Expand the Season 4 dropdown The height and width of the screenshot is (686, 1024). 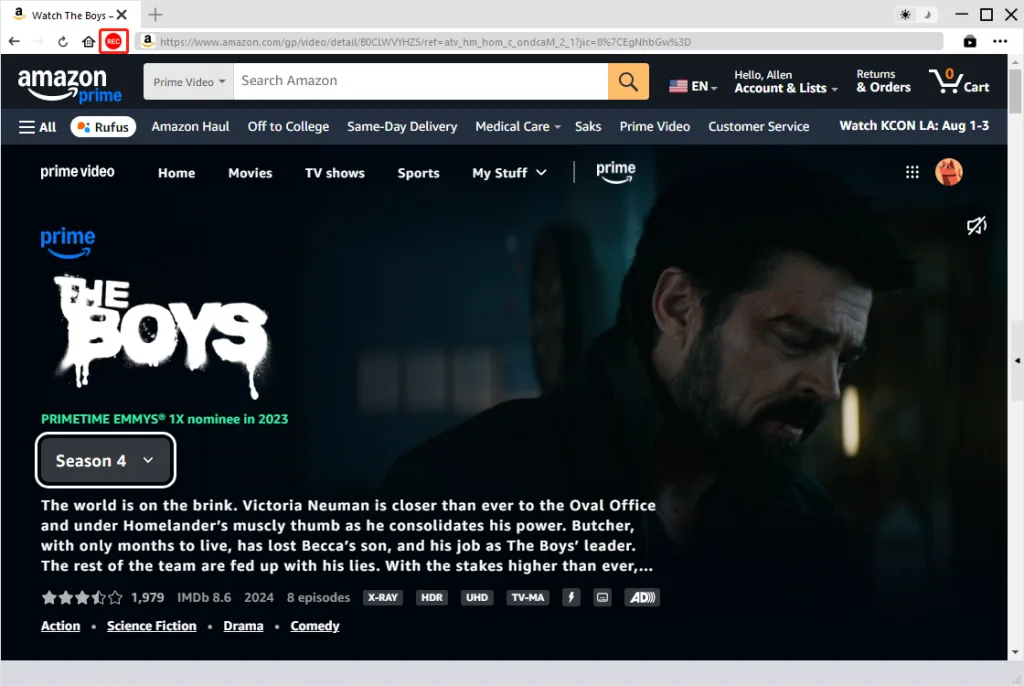click(x=106, y=460)
